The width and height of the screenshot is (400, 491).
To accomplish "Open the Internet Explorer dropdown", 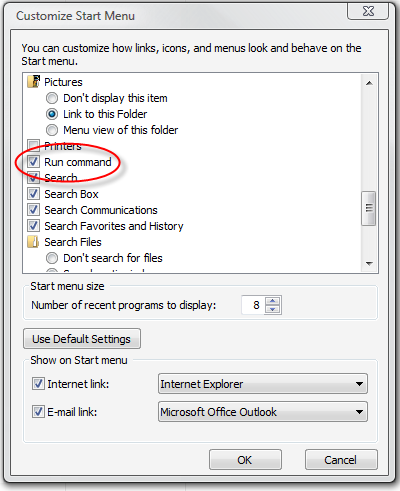I will pos(263,384).
